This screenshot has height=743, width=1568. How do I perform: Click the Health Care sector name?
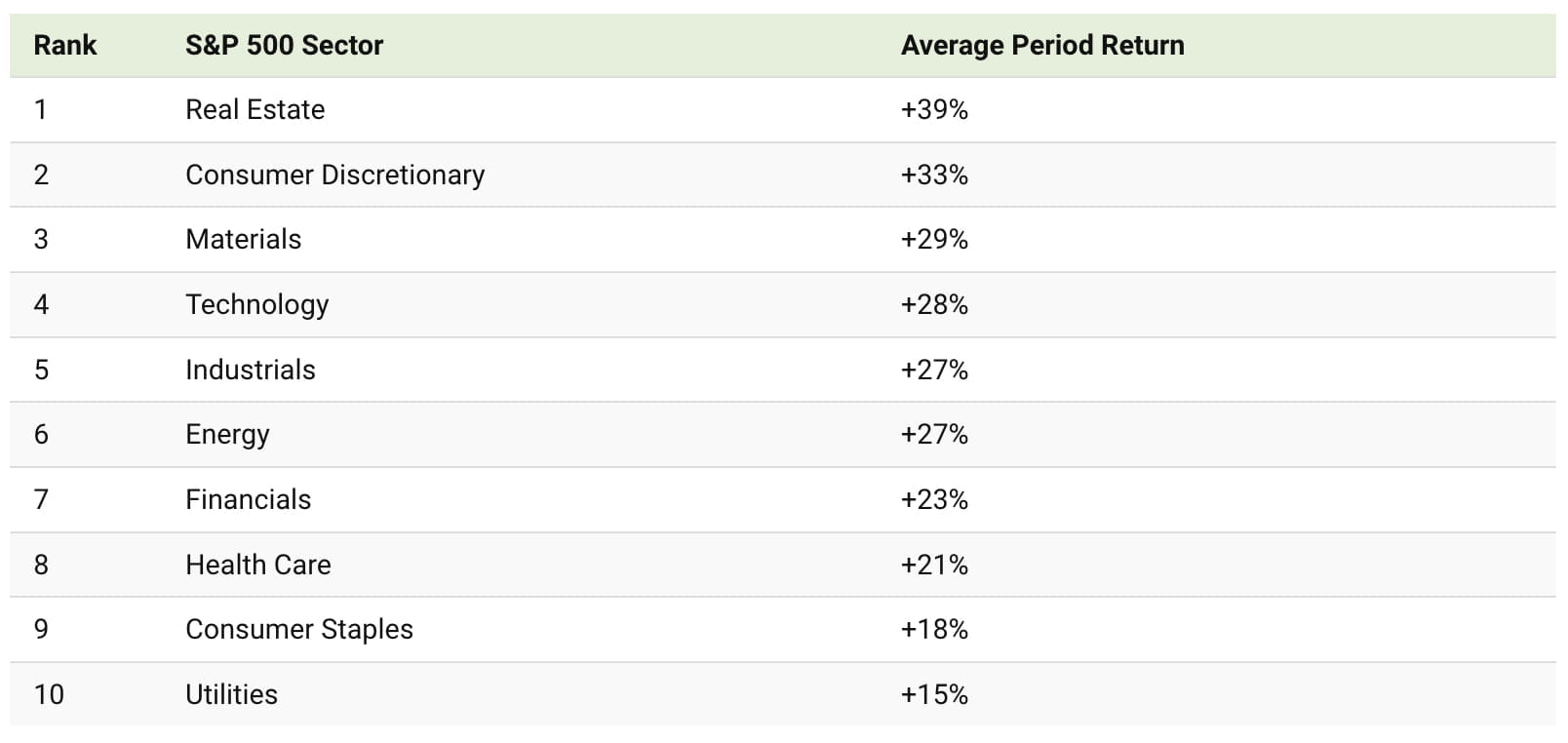(x=257, y=565)
